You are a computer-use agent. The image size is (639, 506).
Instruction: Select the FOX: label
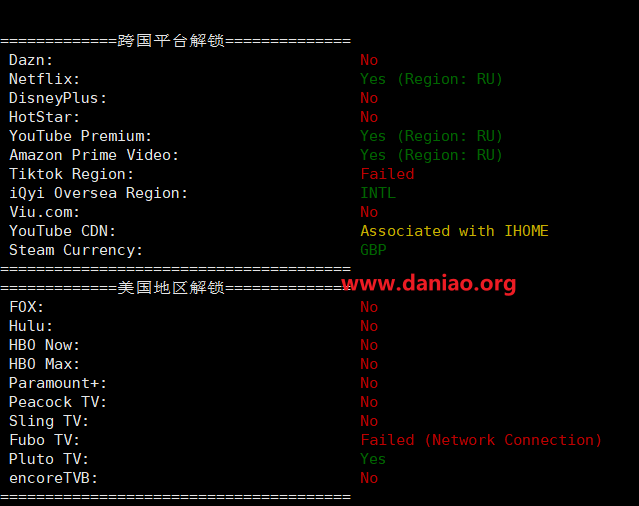[x=26, y=307]
